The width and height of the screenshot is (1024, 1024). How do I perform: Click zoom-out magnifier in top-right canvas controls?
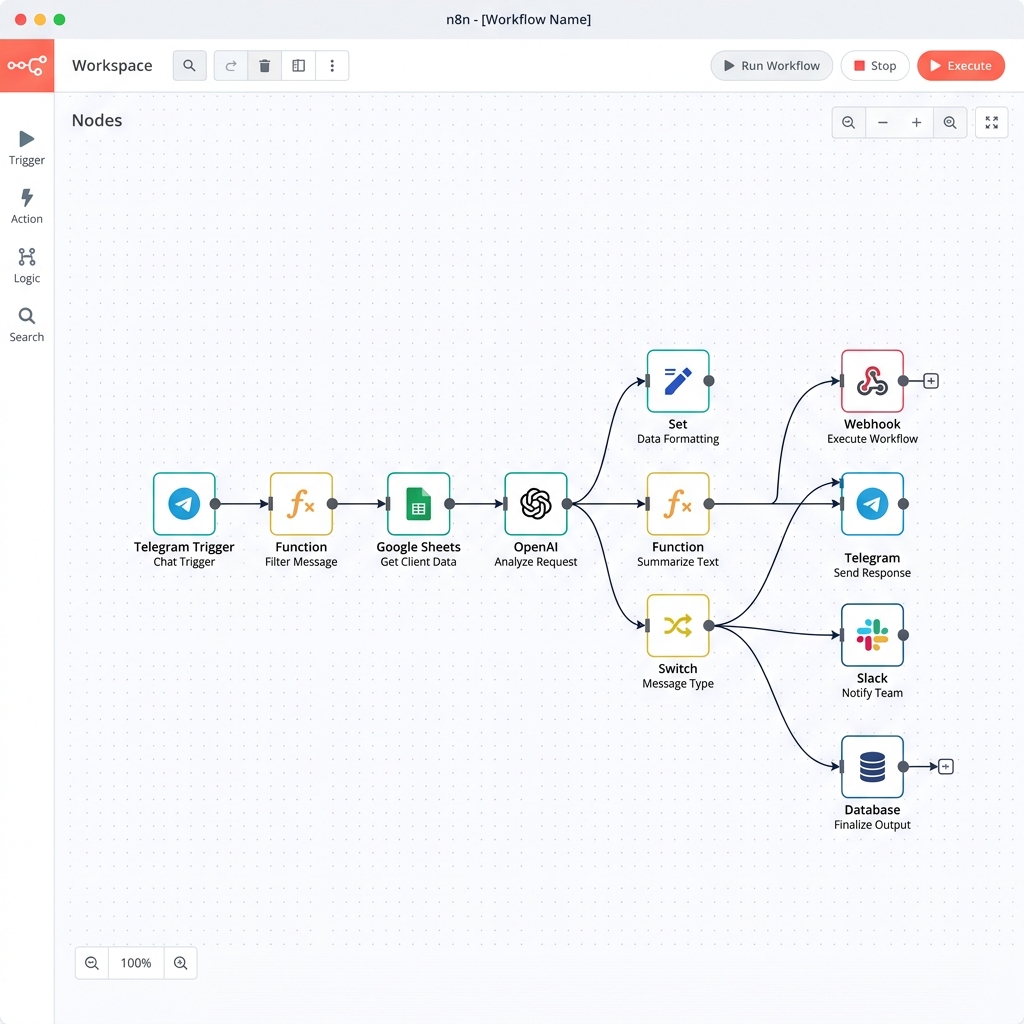(848, 122)
